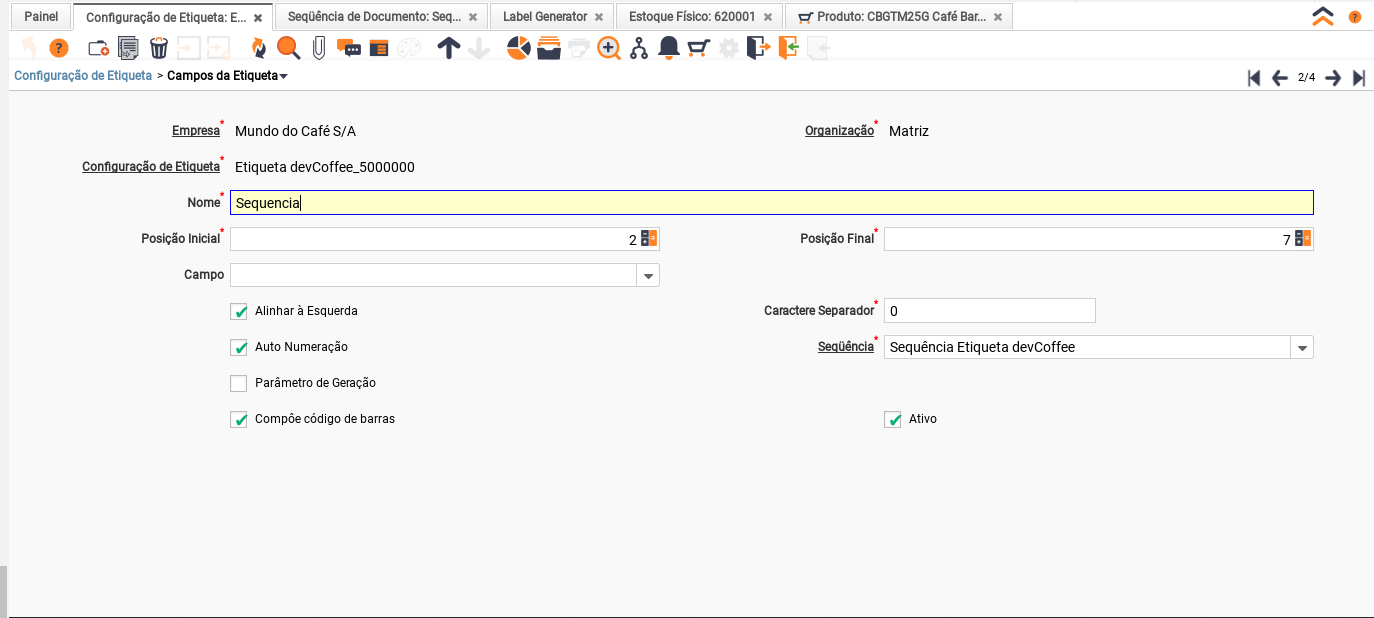Open the Seqüência dropdown arrow

[1302, 347]
